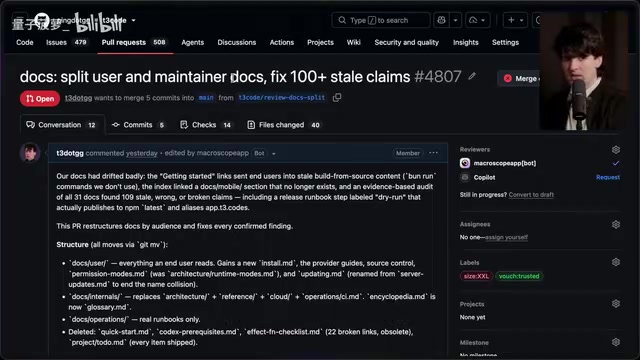This screenshot has height=360, width=640.
Task: Open the Insights tab
Action: click(x=466, y=42)
